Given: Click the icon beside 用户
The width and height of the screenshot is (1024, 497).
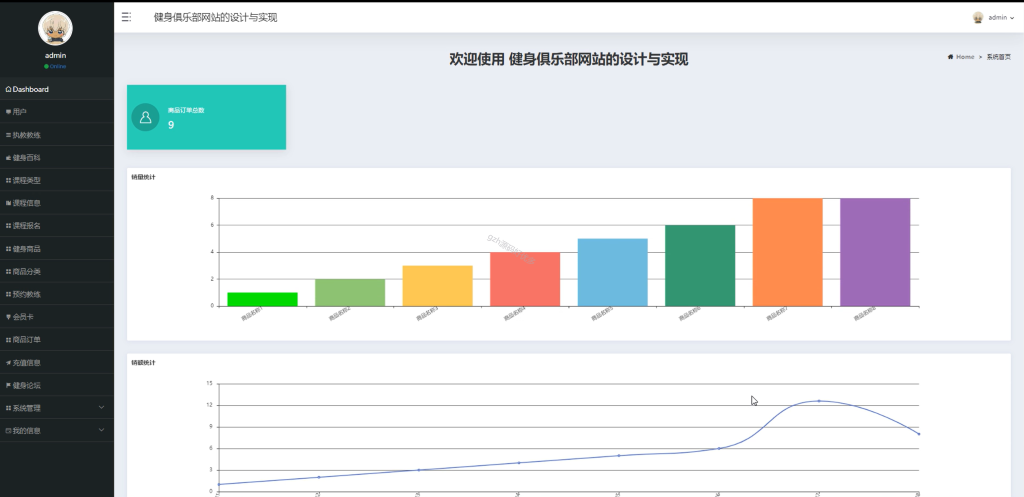Looking at the screenshot, I should 8,112.
